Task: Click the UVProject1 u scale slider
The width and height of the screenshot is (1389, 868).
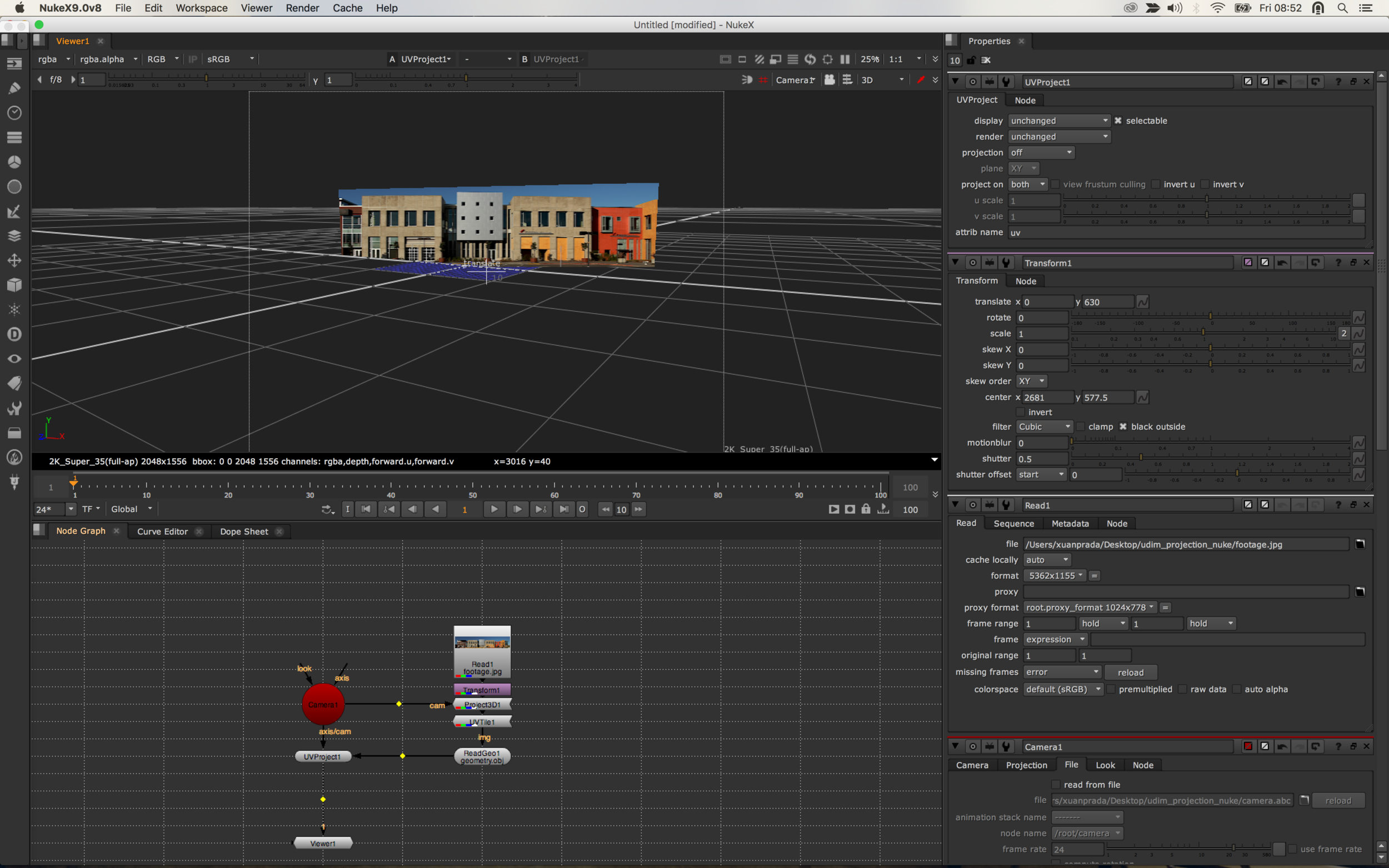Action: click(1206, 200)
